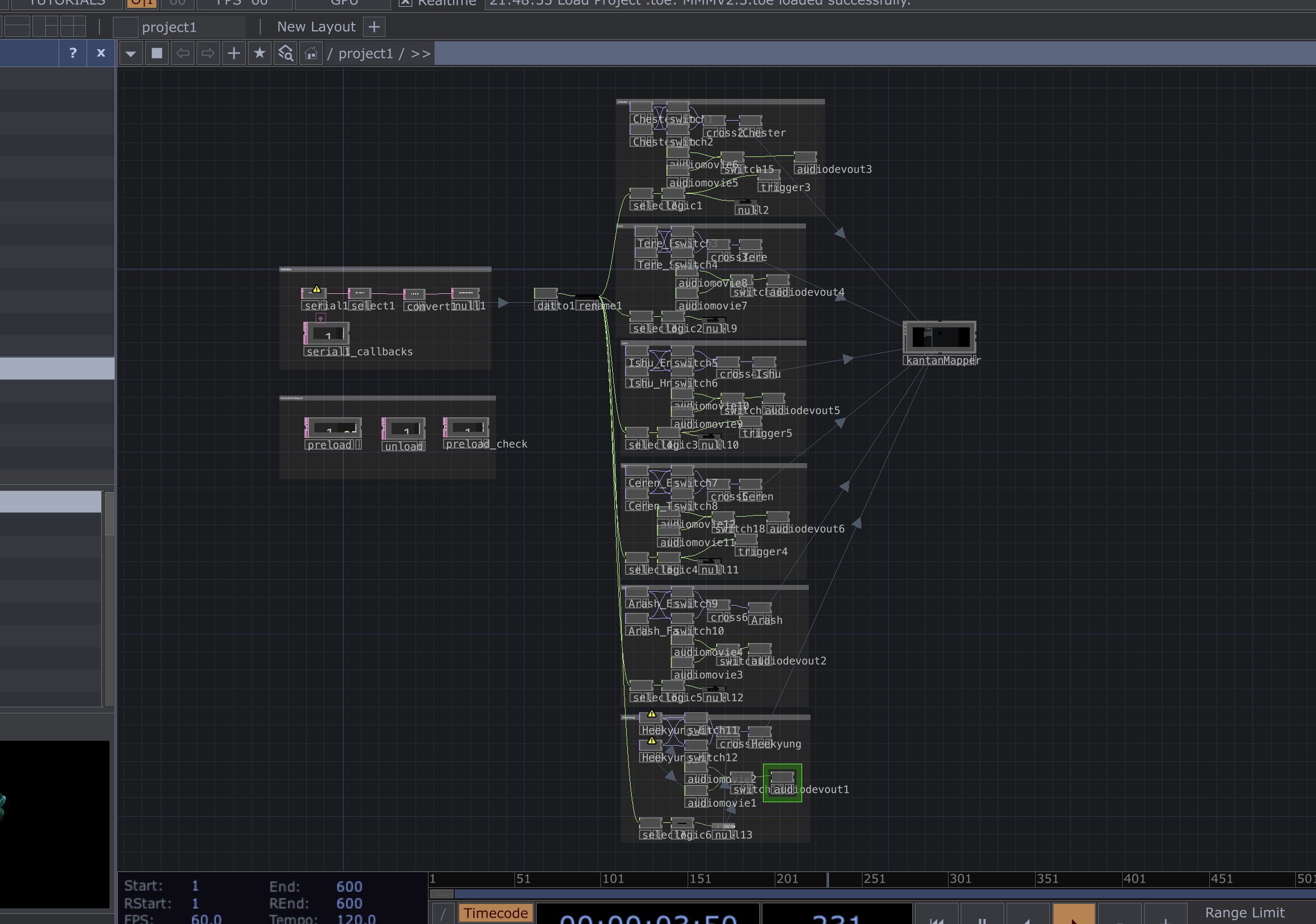The height and width of the screenshot is (924, 1316).
Task: Switch to the project1 tab
Action: click(170, 26)
